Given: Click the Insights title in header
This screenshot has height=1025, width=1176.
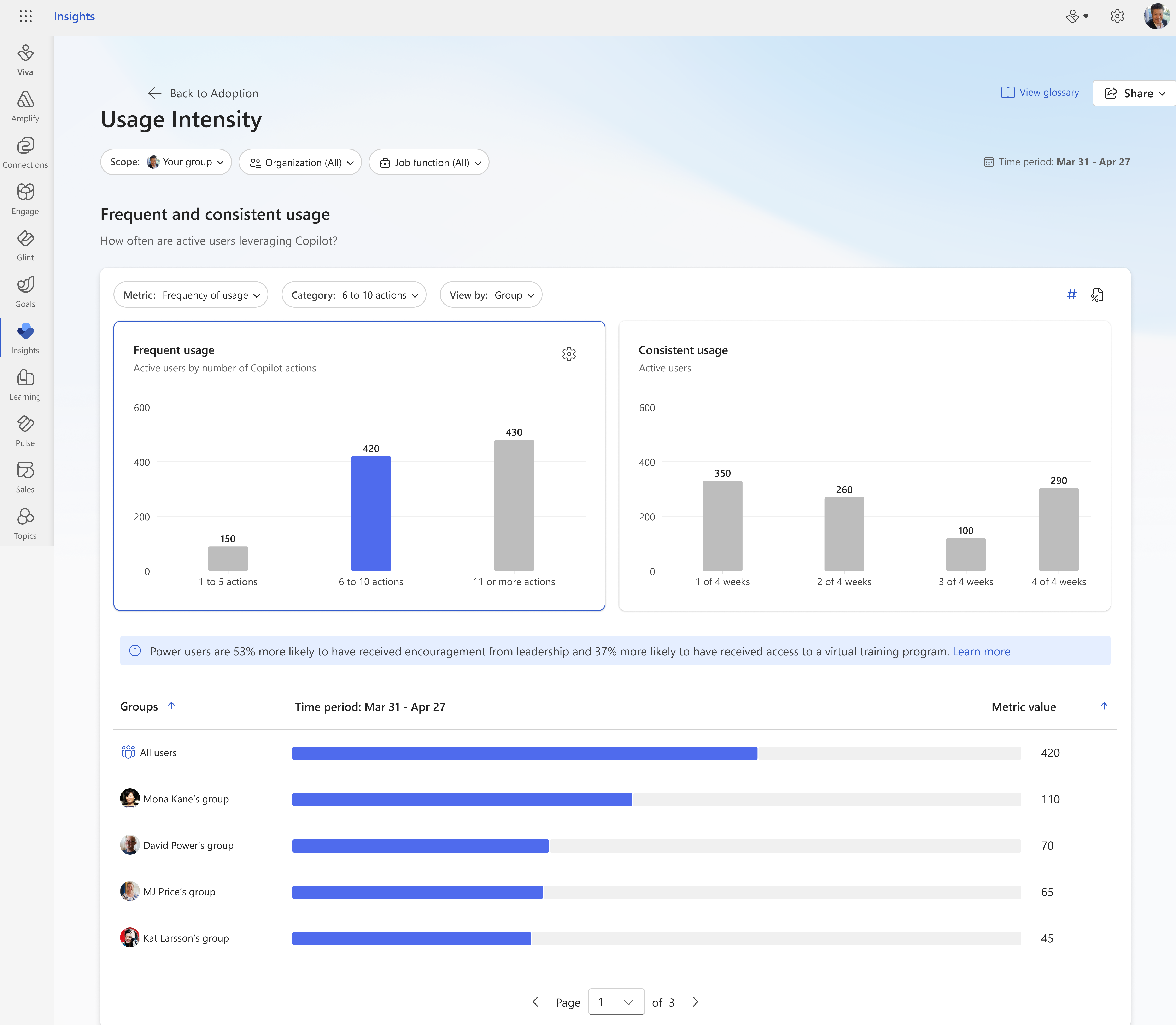Looking at the screenshot, I should pyautogui.click(x=74, y=16).
